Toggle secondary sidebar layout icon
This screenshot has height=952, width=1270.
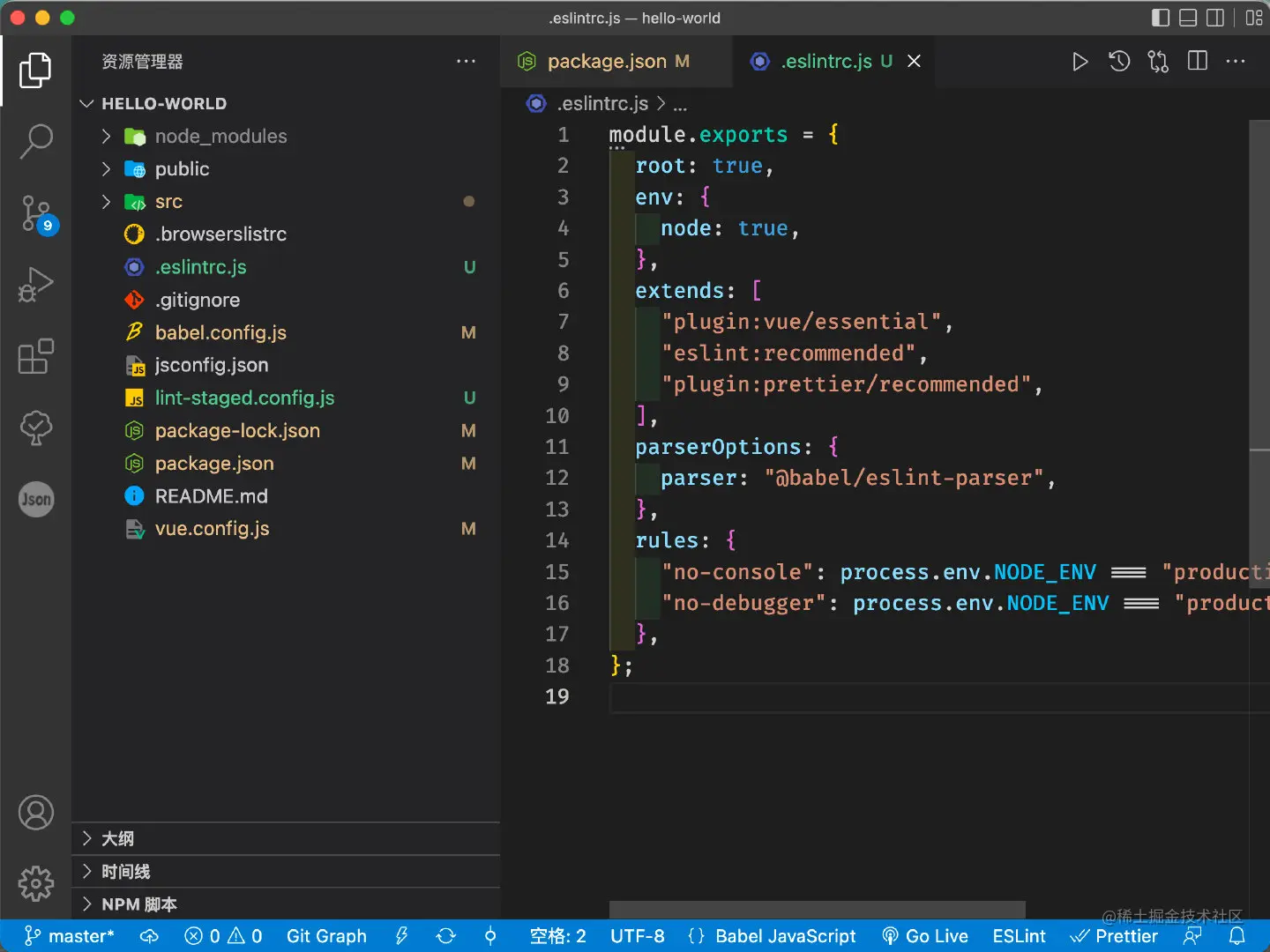[x=1215, y=18]
